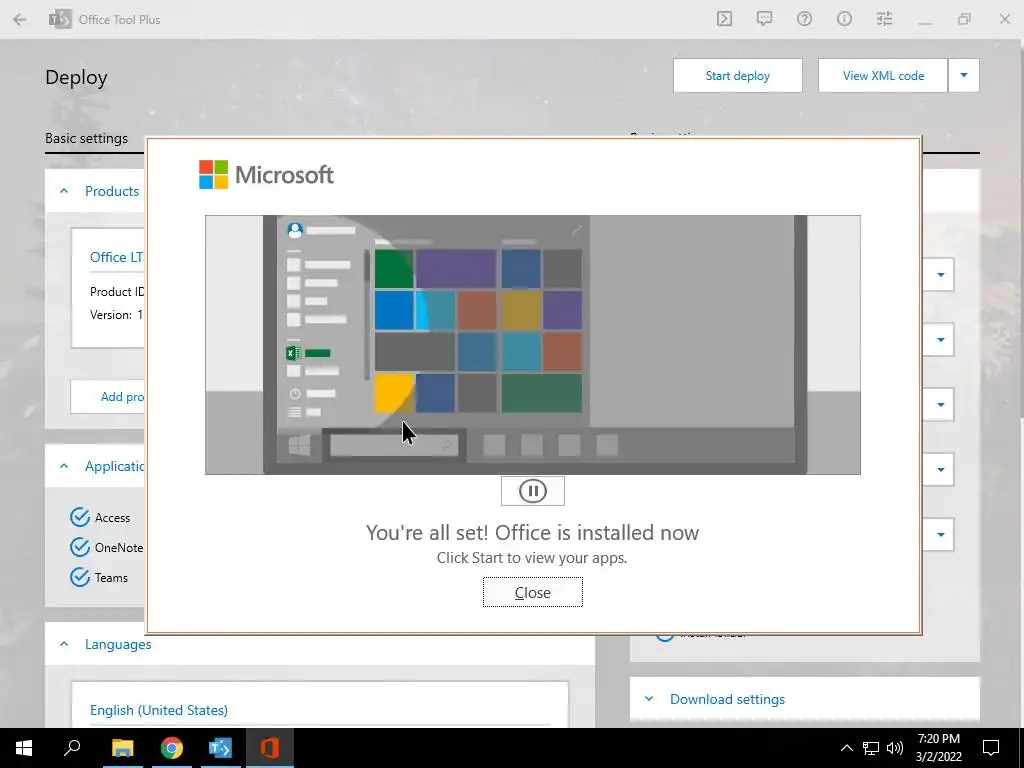Image resolution: width=1024 pixels, height=768 pixels.
Task: Collapse the Products section
Action: (x=64, y=191)
